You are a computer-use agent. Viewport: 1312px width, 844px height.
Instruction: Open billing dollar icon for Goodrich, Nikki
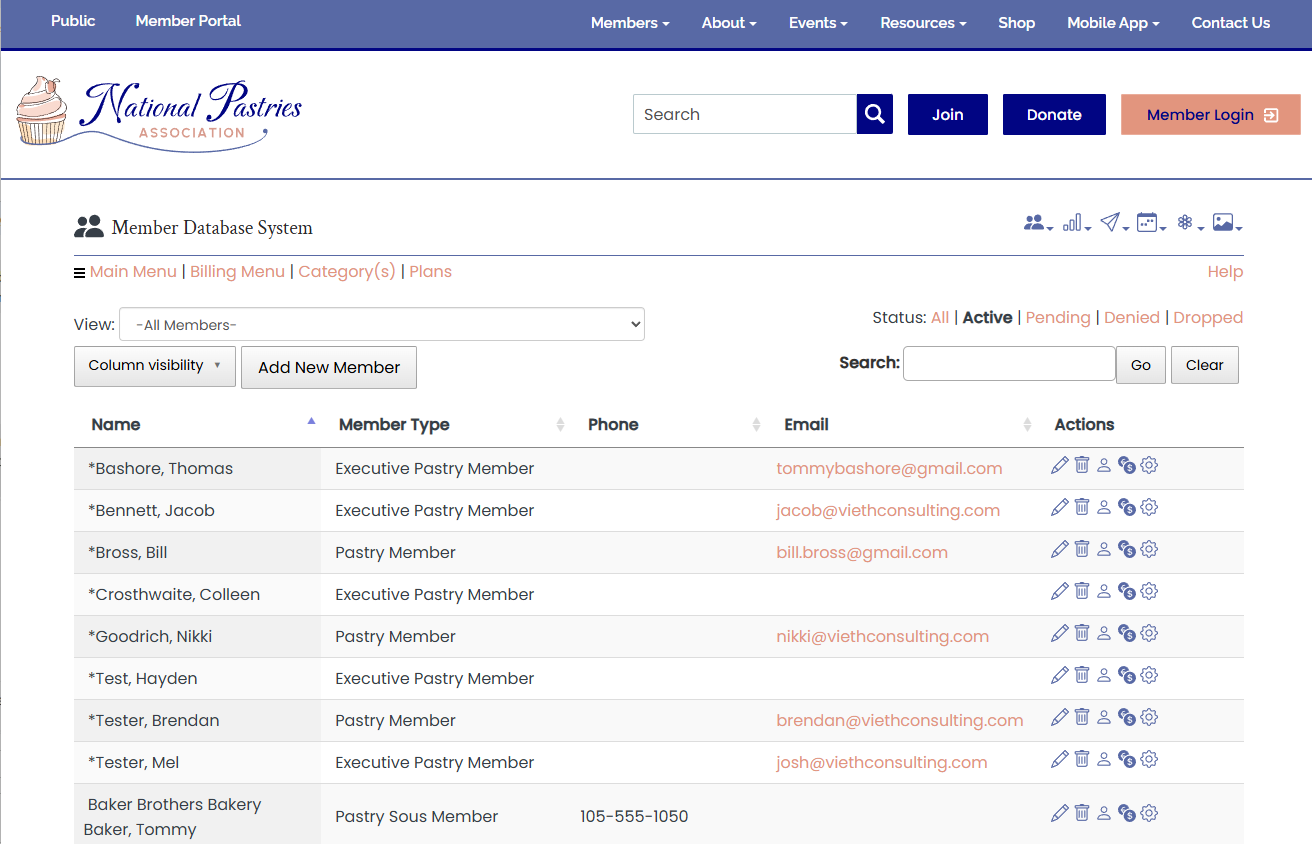[1126, 633]
